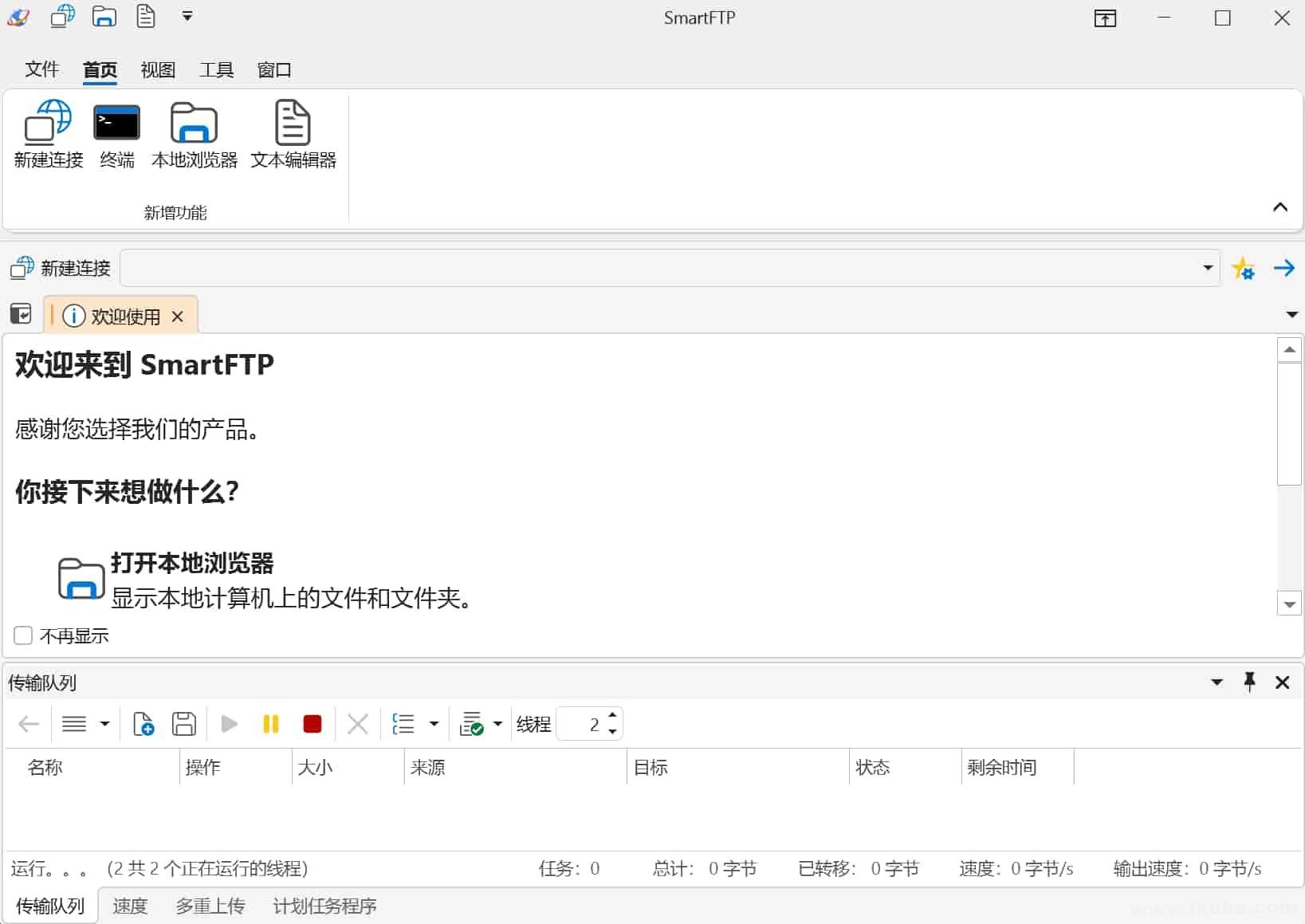
Task: Increase the 线程 count with the up arrow
Action: coord(612,716)
